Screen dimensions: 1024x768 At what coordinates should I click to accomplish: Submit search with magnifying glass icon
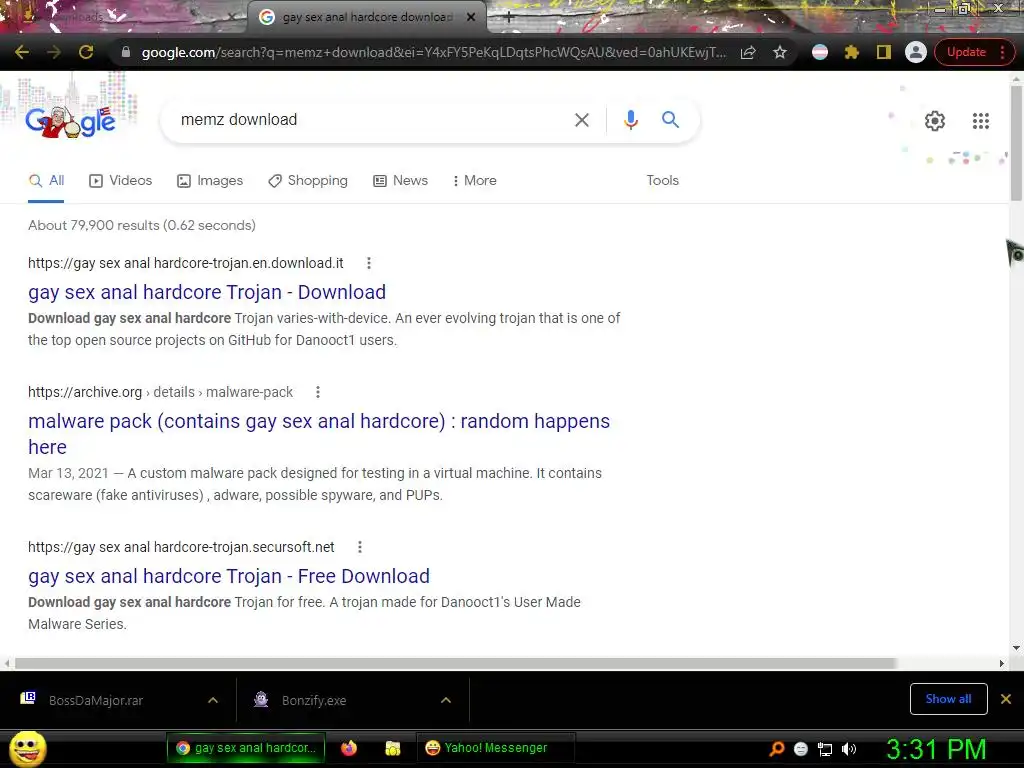coord(670,120)
